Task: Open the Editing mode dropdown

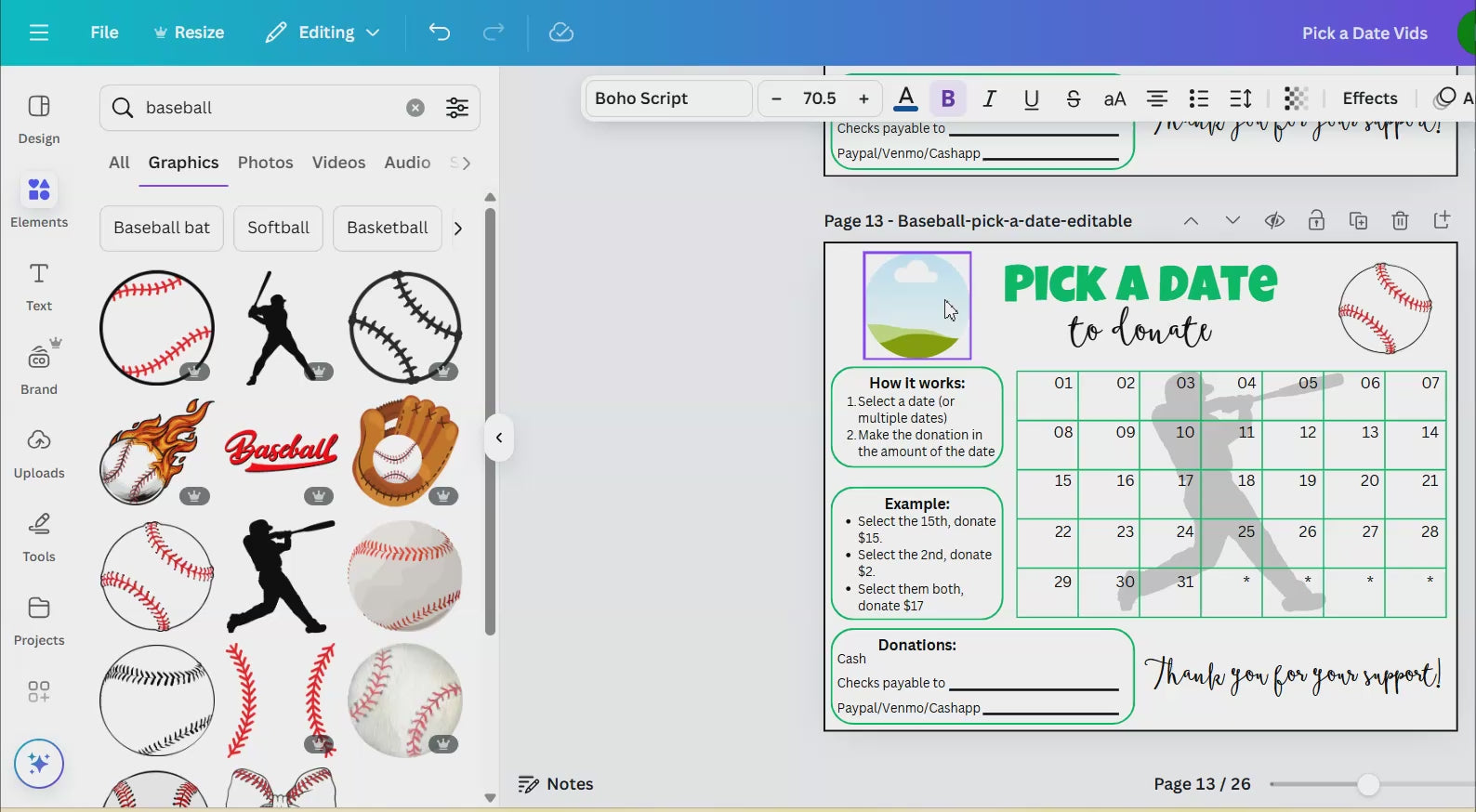Action: [323, 33]
